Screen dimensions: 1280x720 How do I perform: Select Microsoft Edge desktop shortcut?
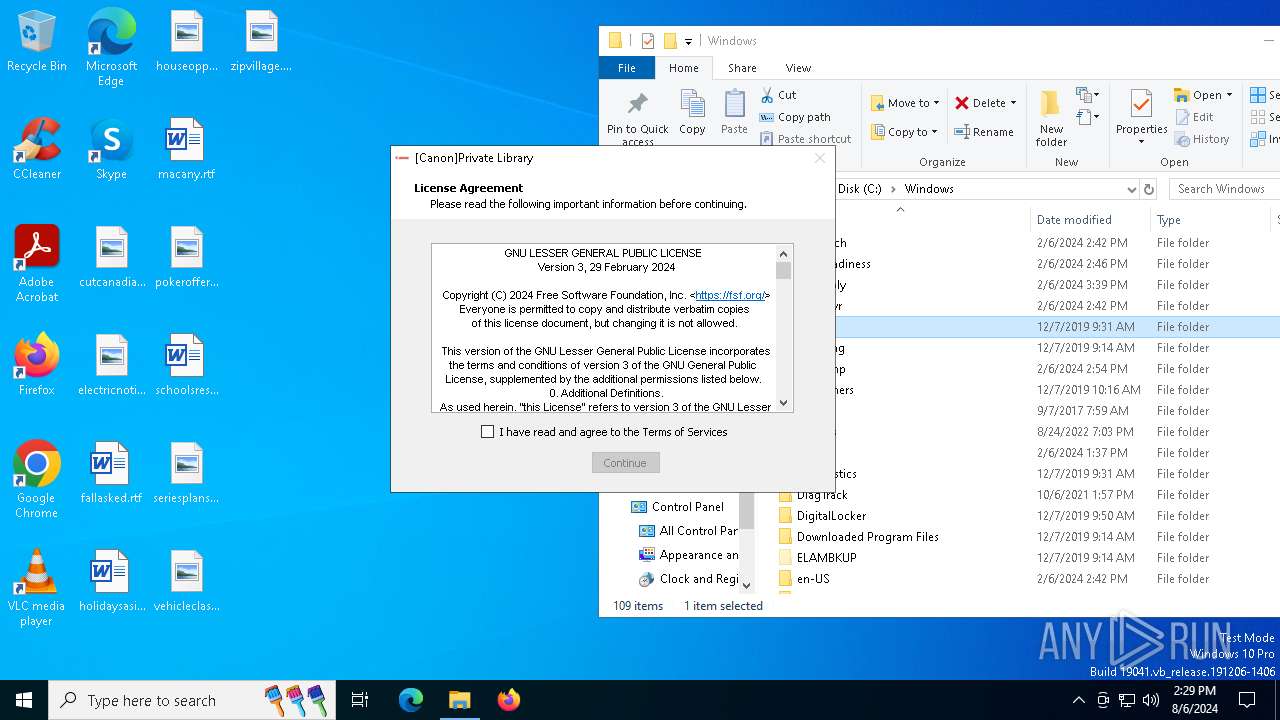pyautogui.click(x=111, y=47)
